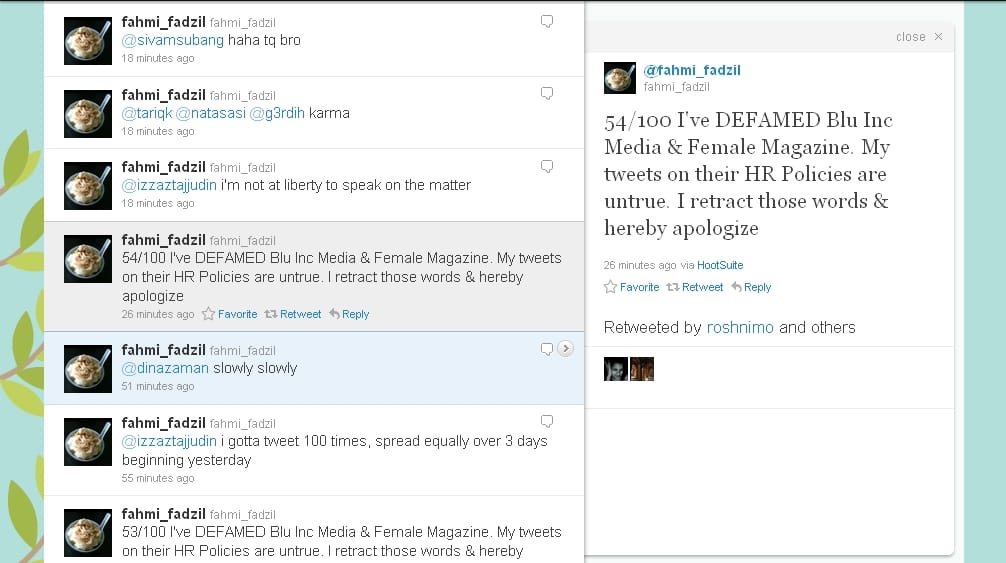Reply to the tweet from the detail panel
This screenshot has width=1006, height=563.
click(751, 287)
